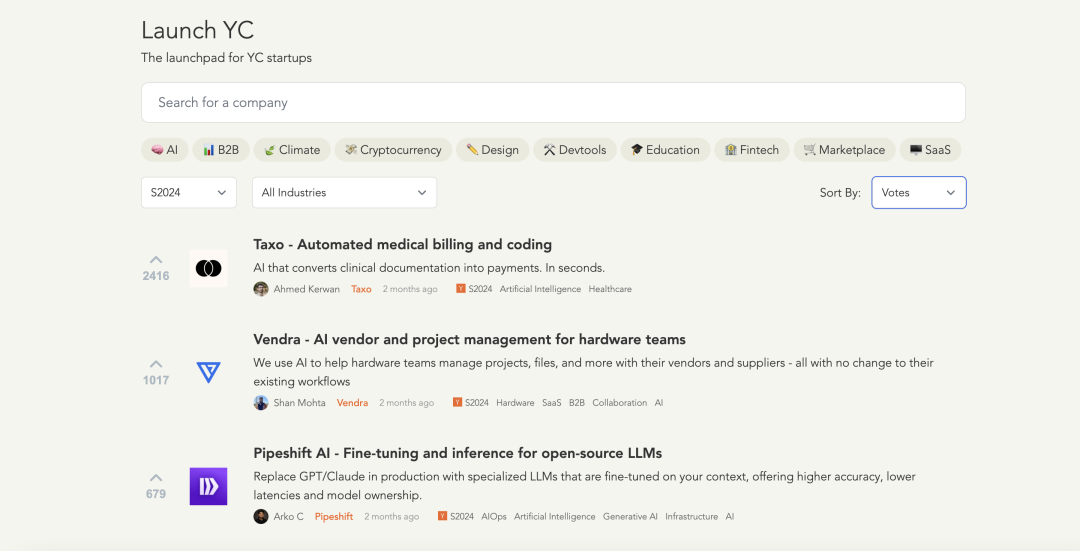Click the YC badge on Pipeshift row
The width and height of the screenshot is (1080, 551).
[x=442, y=516]
